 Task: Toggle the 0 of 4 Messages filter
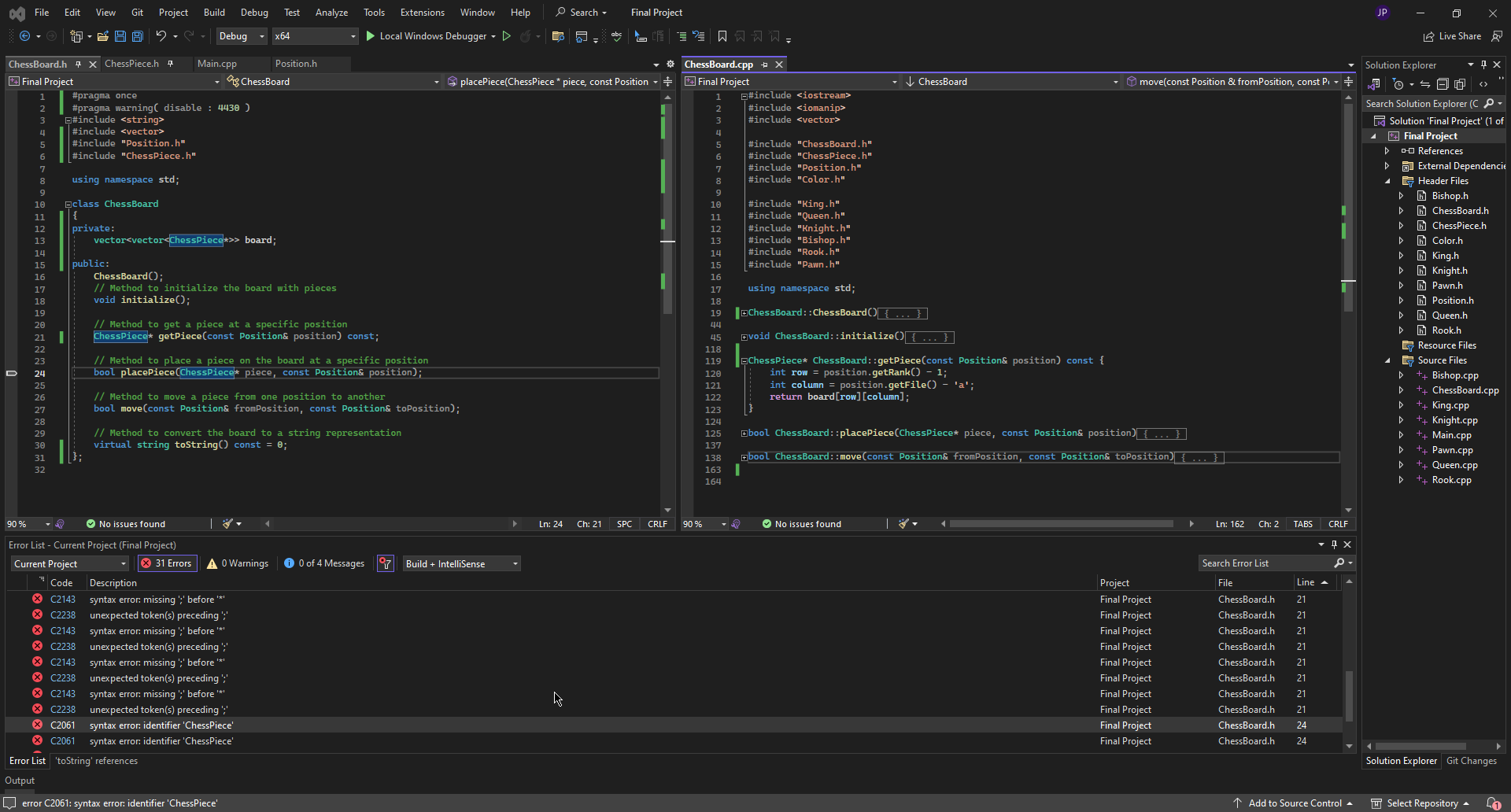324,563
